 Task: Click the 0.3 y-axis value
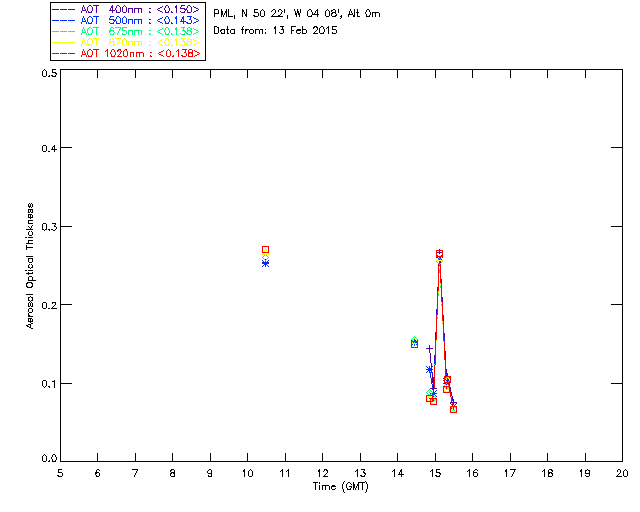tap(49, 227)
